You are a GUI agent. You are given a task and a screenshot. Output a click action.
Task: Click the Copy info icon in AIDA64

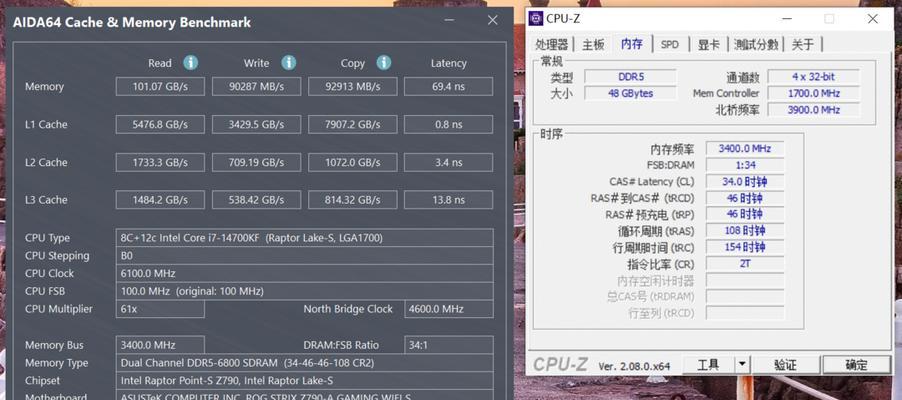coord(384,63)
